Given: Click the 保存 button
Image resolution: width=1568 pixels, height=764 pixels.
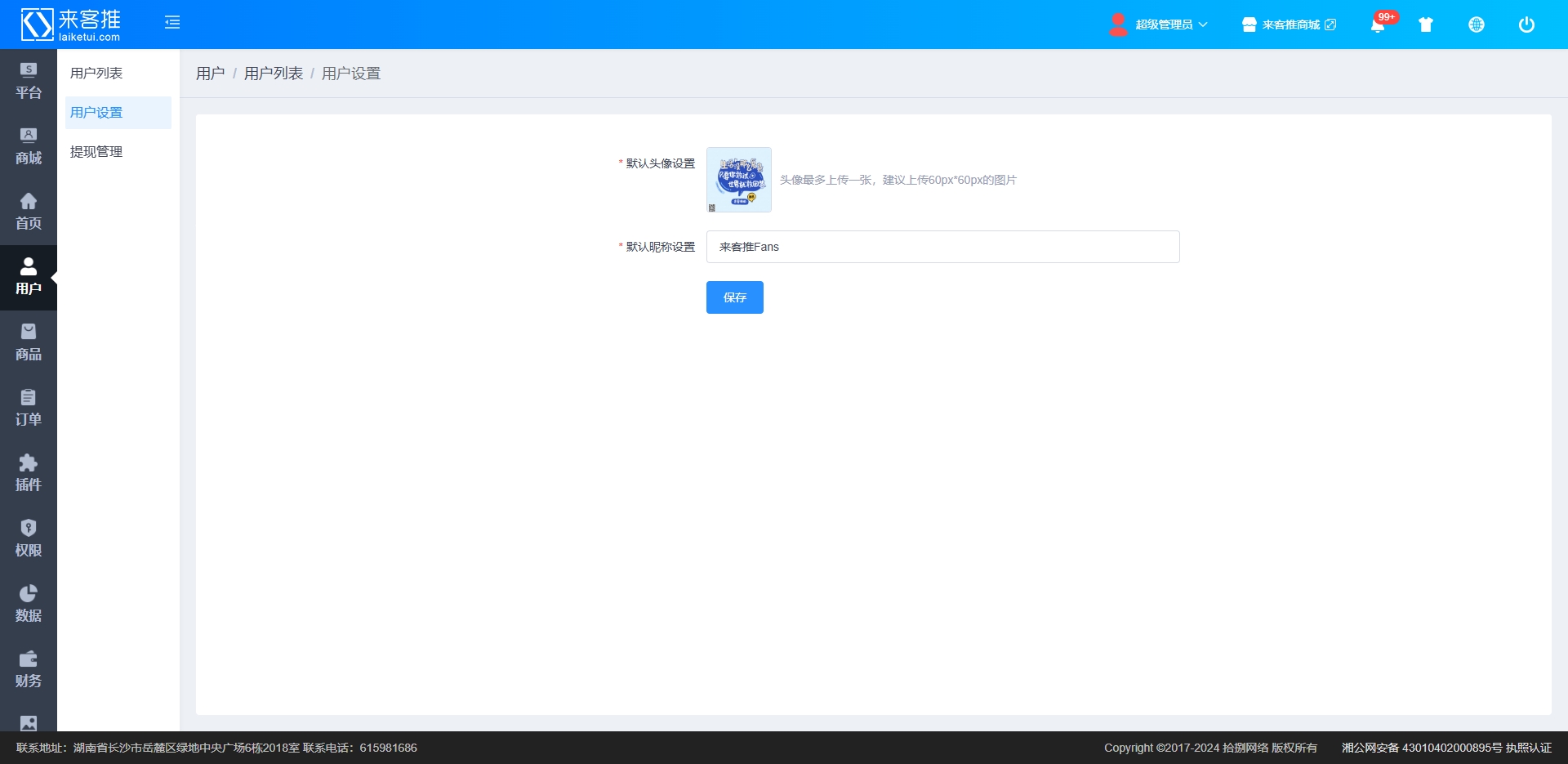Looking at the screenshot, I should 734,297.
